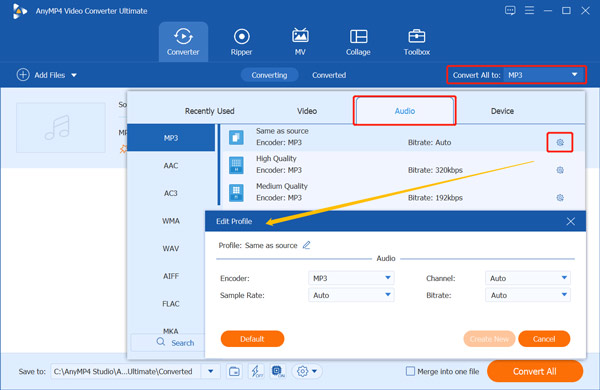
Task: Select the Medium Quality profile icon
Action: pyautogui.click(x=236, y=193)
